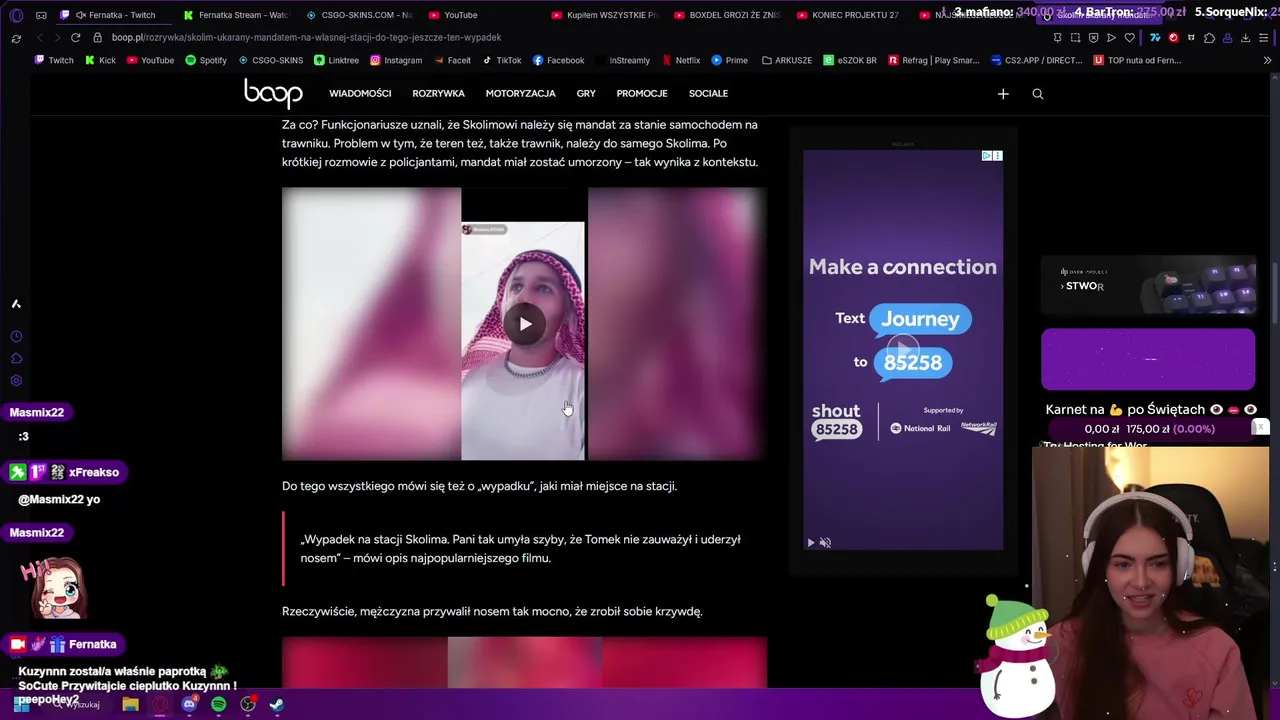Screen dimensions: 1280x720
Task: Open the boop site logo
Action: point(273,94)
